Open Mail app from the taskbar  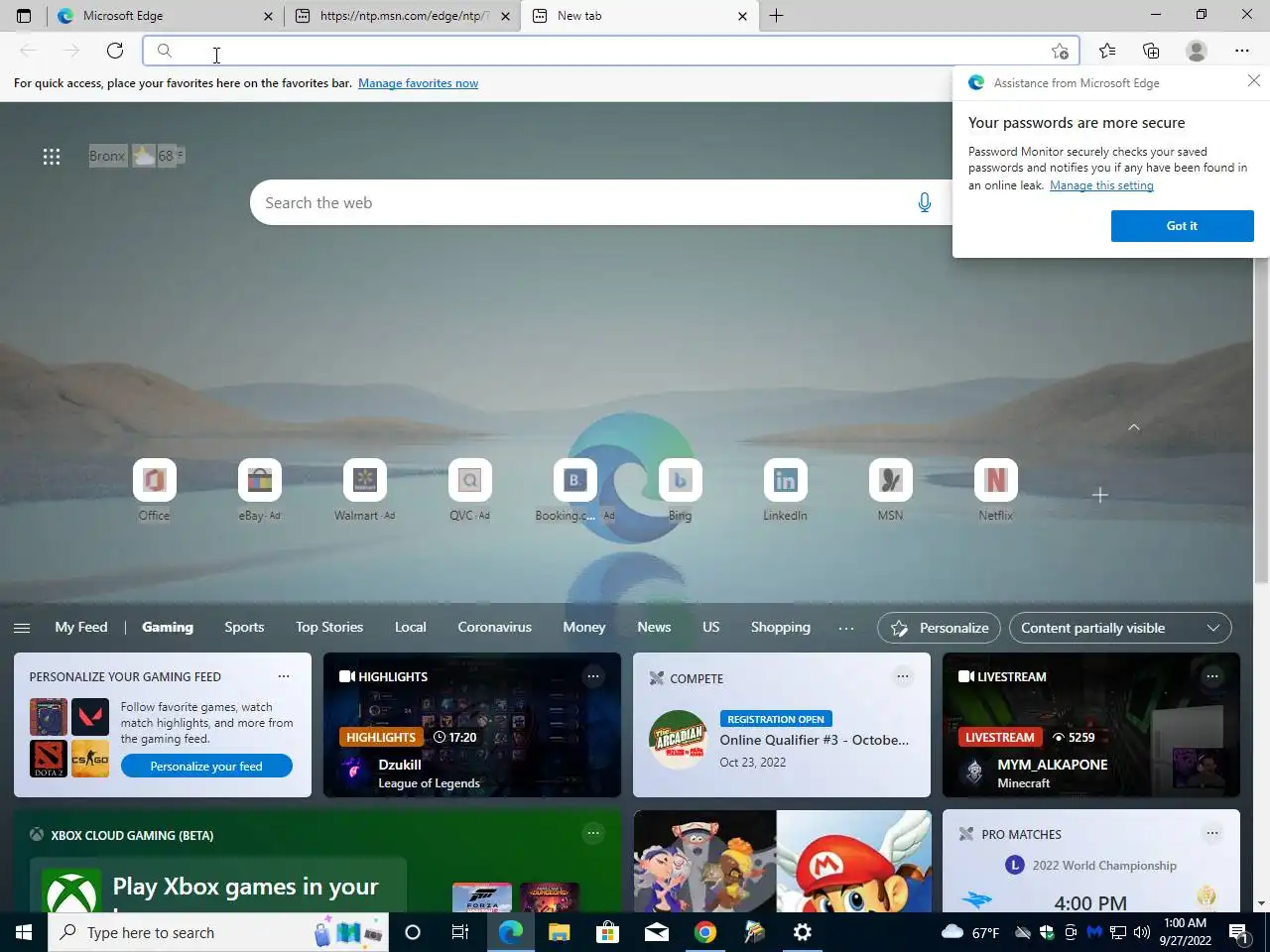pyautogui.click(x=657, y=932)
